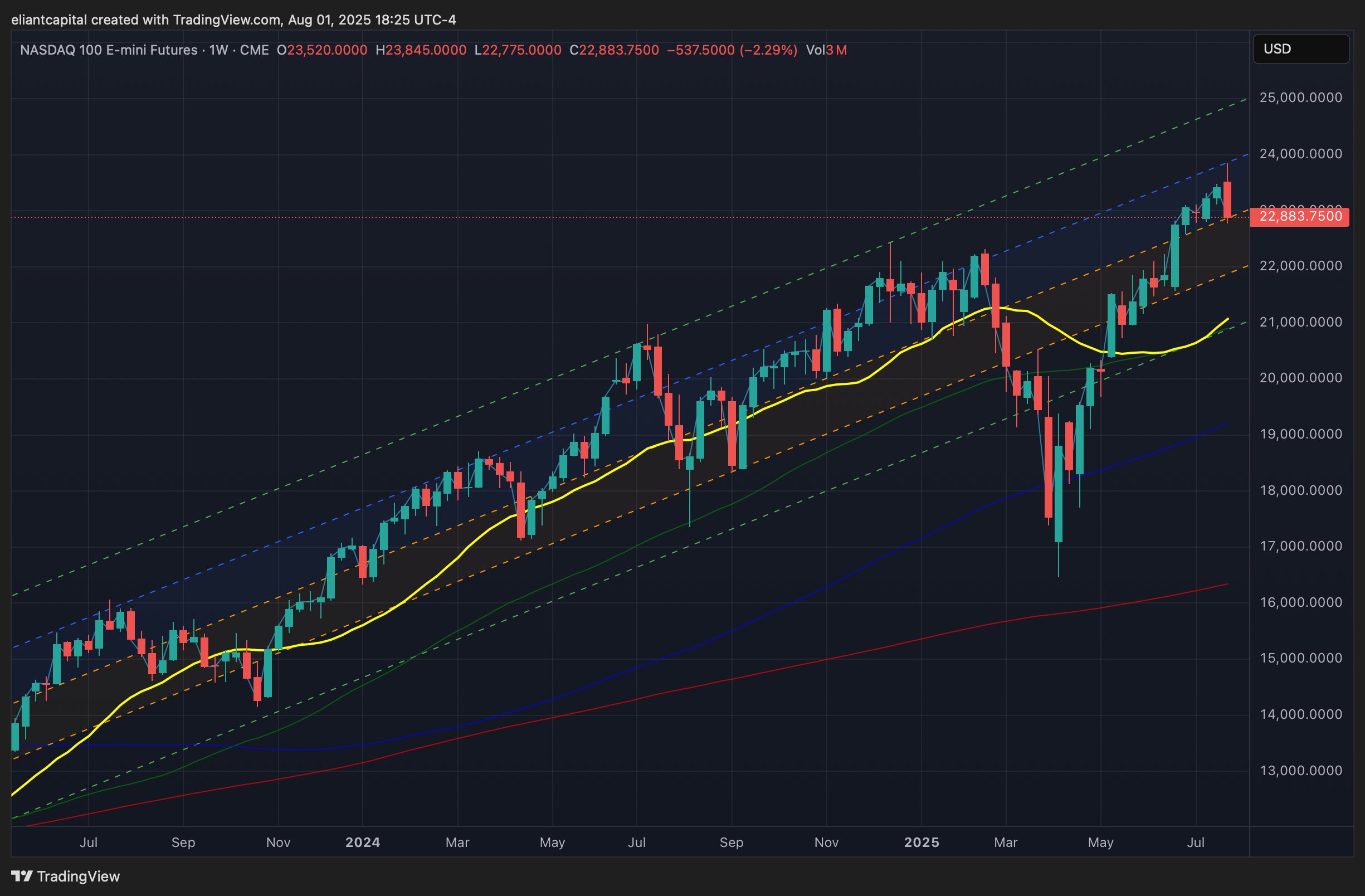Click the Sep label near 2023 on time axis
Viewport: 1365px width, 896px height.
tap(183, 842)
